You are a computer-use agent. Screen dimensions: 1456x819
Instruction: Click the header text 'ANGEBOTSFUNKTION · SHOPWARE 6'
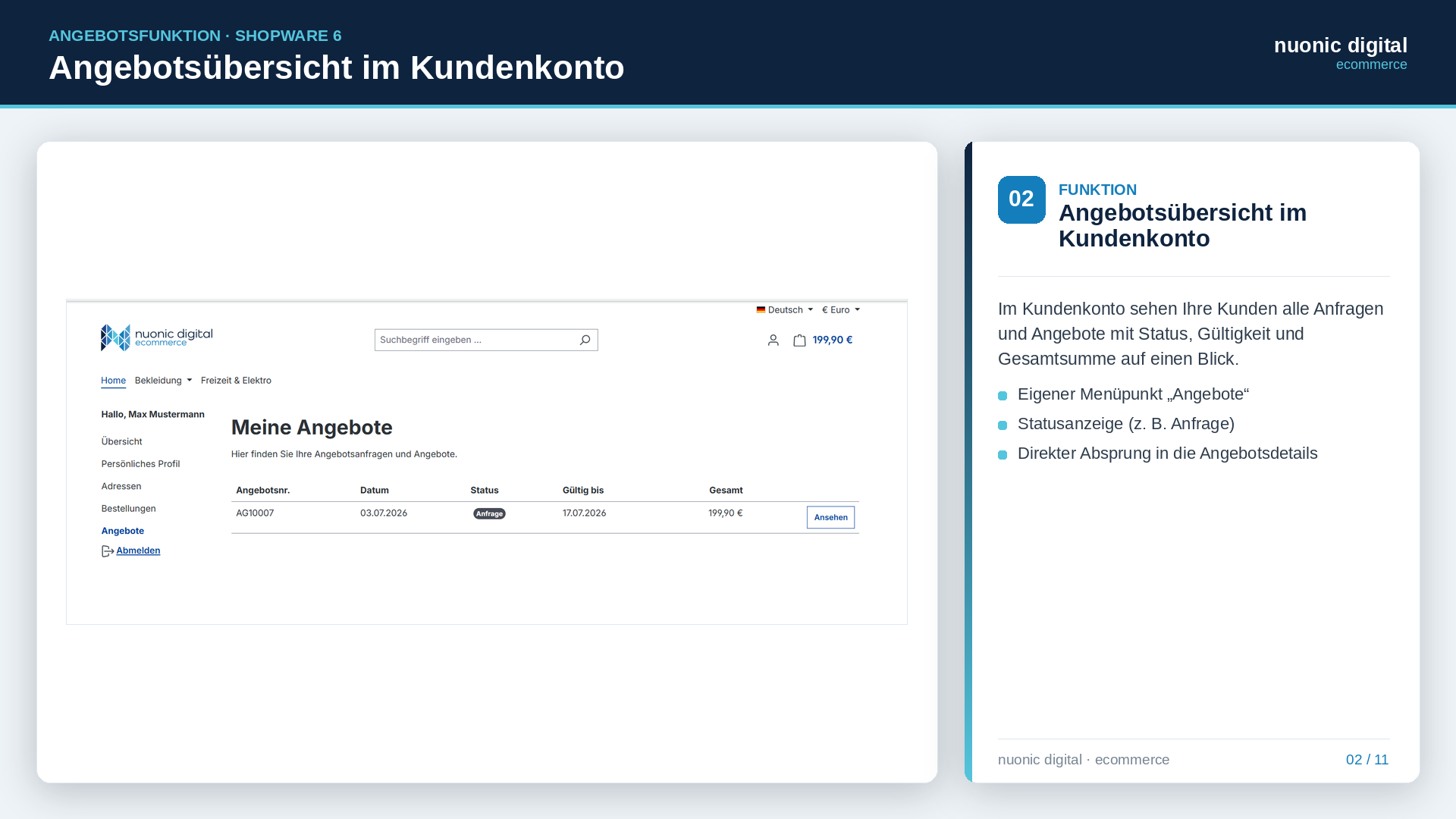[x=195, y=36]
